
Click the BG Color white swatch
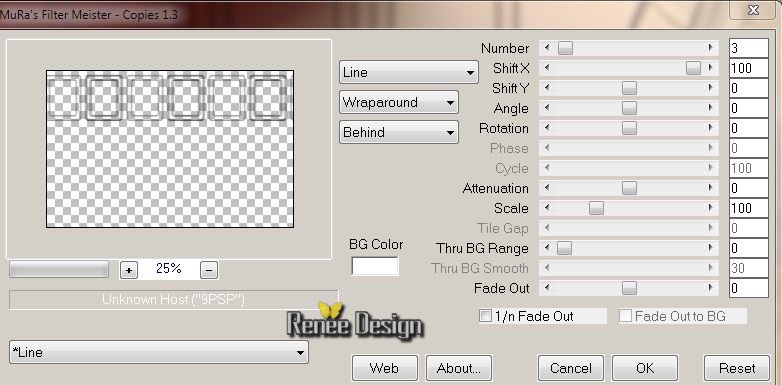pos(375,266)
